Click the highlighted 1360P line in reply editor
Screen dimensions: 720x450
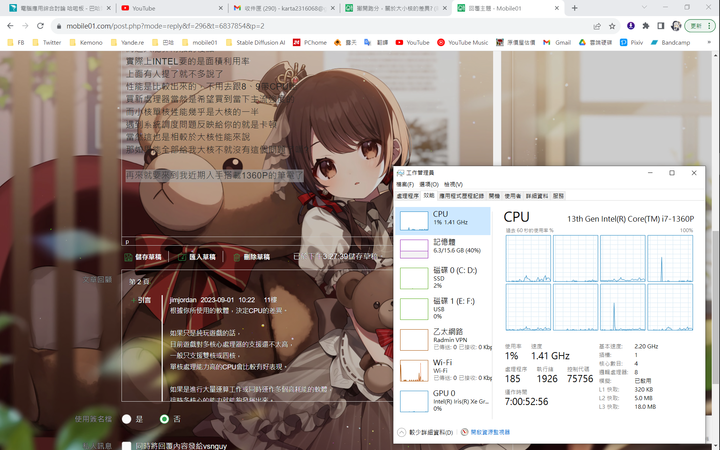(x=214, y=175)
